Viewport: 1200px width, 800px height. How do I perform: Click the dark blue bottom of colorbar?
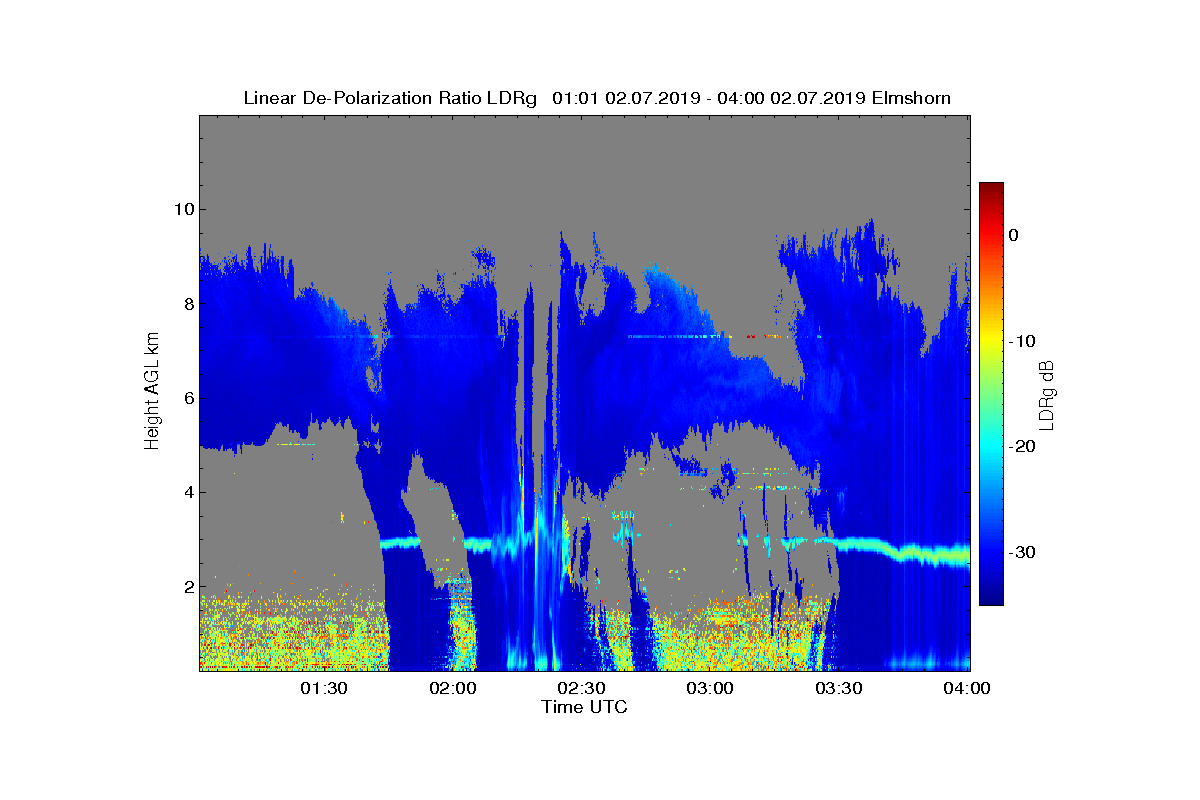click(991, 598)
